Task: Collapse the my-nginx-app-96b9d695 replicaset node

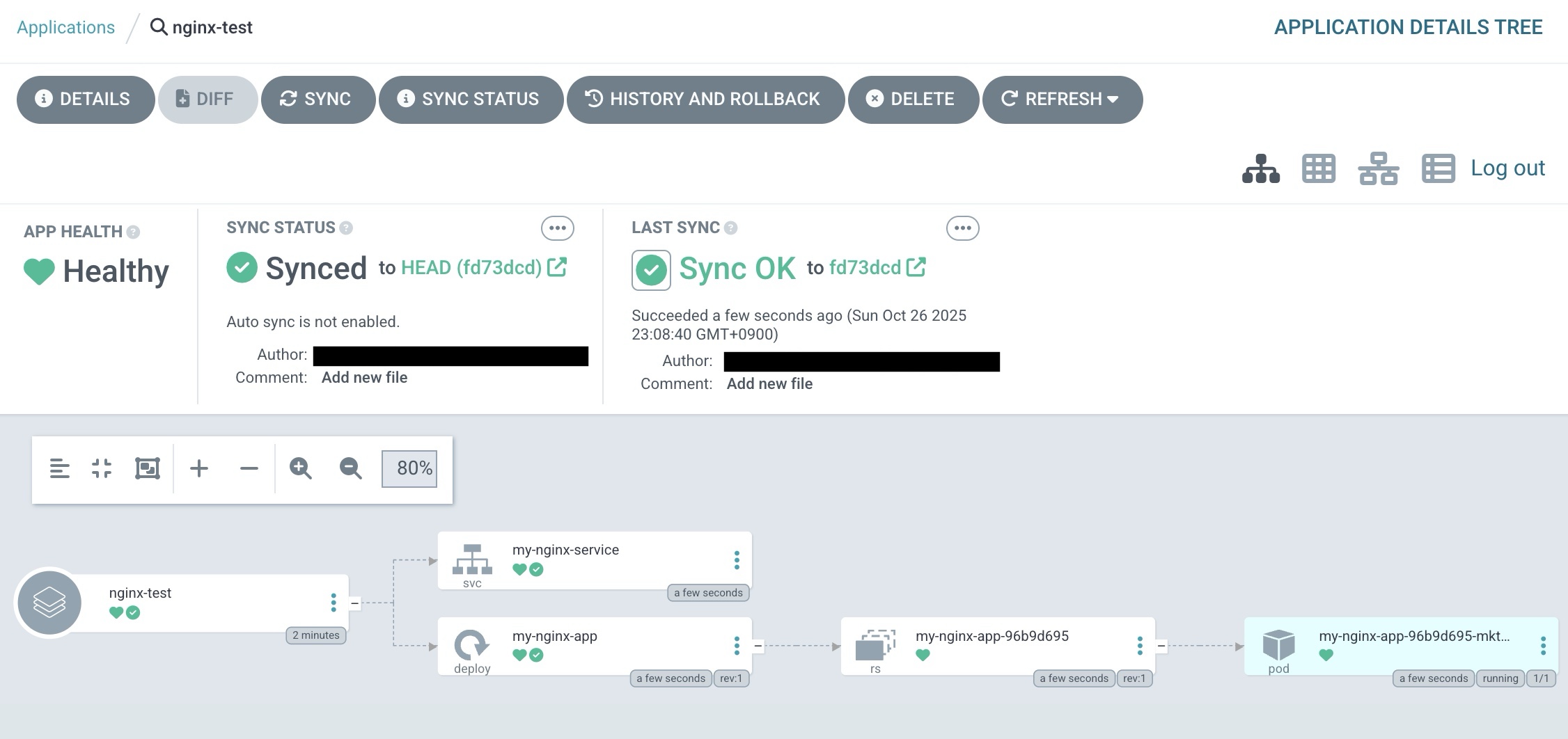Action: [x=1161, y=646]
